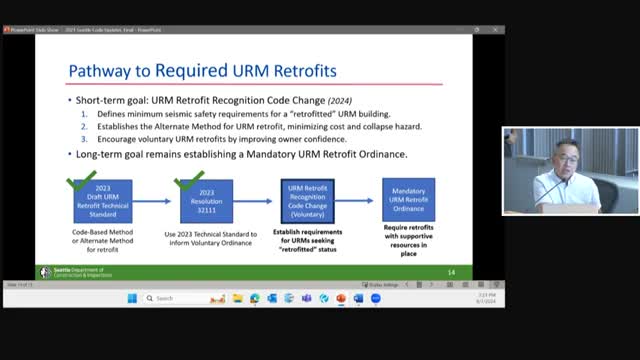Open Word from the taskbar

358,298
